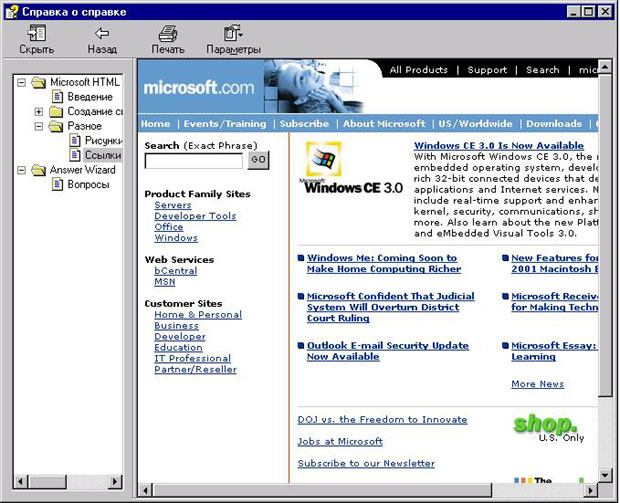Open US/Worldwide in the nav bar
This screenshot has width=620, height=503.
coord(475,124)
